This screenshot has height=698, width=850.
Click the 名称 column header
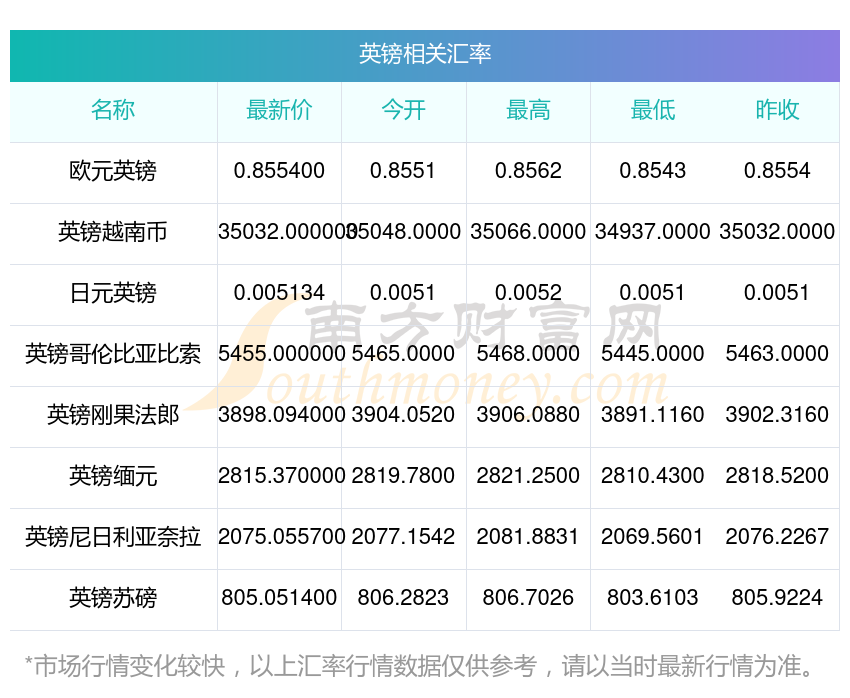coord(113,110)
